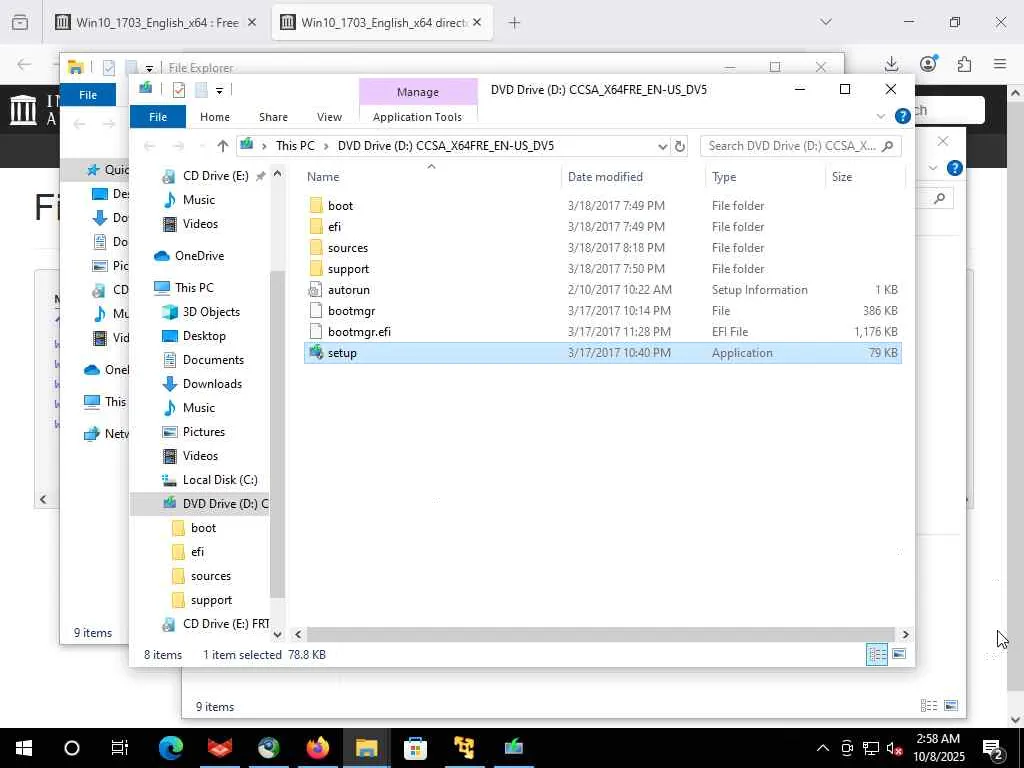The height and width of the screenshot is (768, 1024).
Task: Refresh the DVD Drive folder view
Action: [x=680, y=146]
